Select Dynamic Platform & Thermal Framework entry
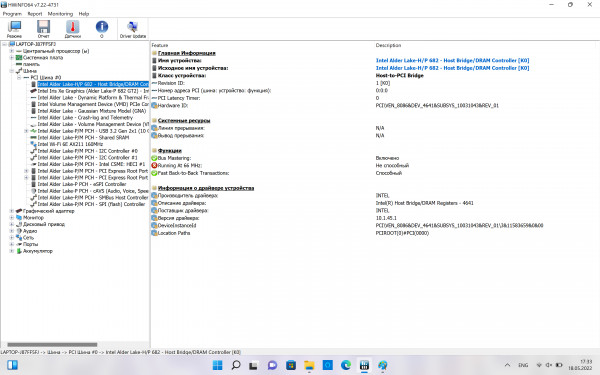 pos(93,98)
